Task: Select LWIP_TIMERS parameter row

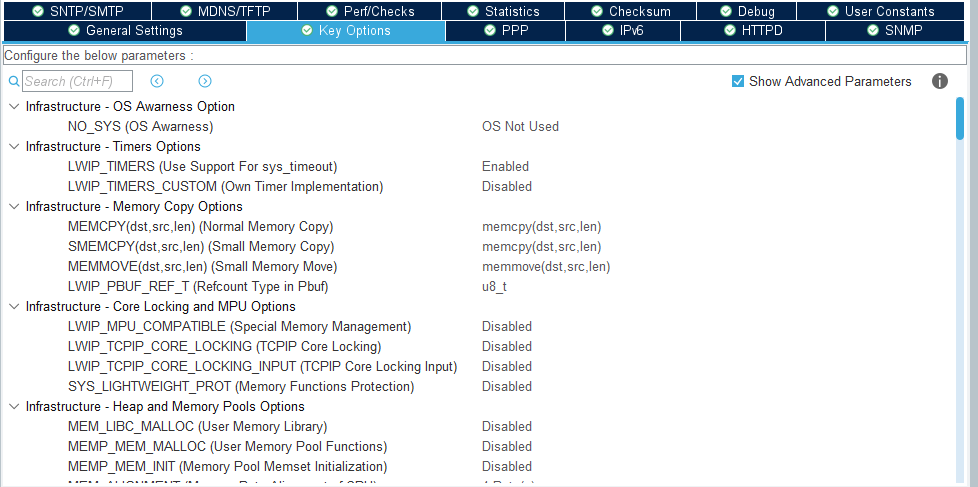Action: pos(203,166)
